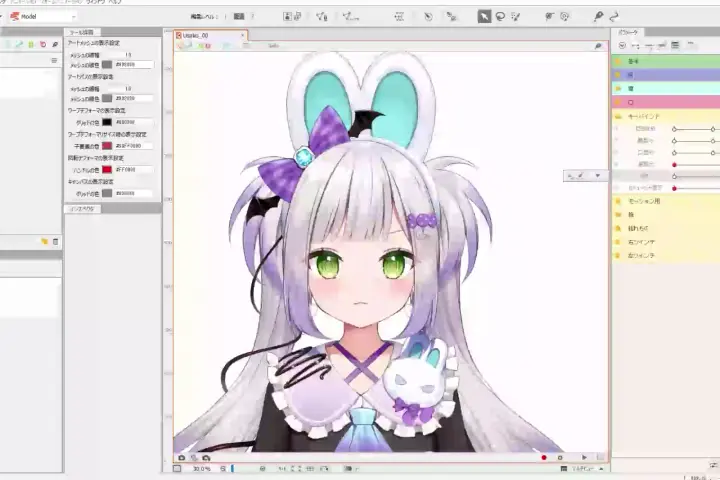Click the check-mark path icon in top toolbar
Viewport: 720px width, 480px height.
pyautogui.click(x=351, y=17)
